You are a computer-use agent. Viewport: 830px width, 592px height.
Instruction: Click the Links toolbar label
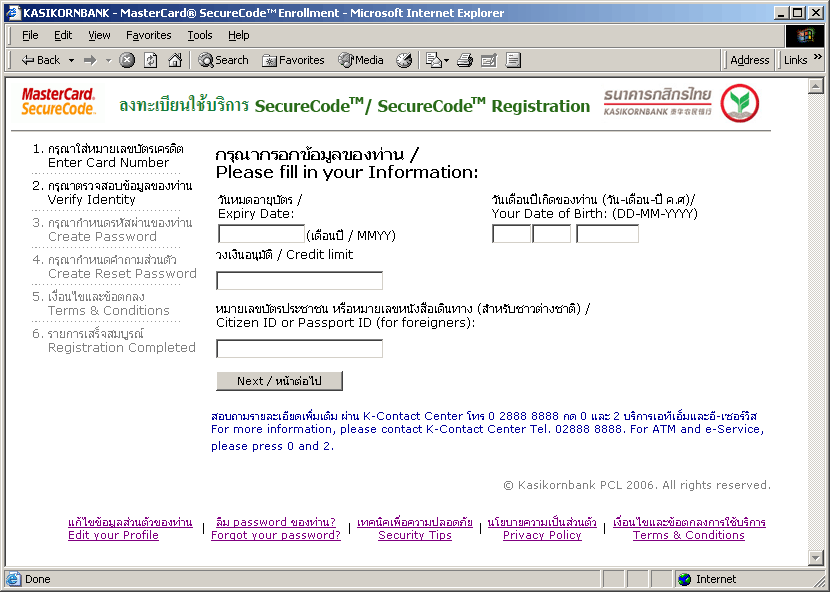coord(796,60)
